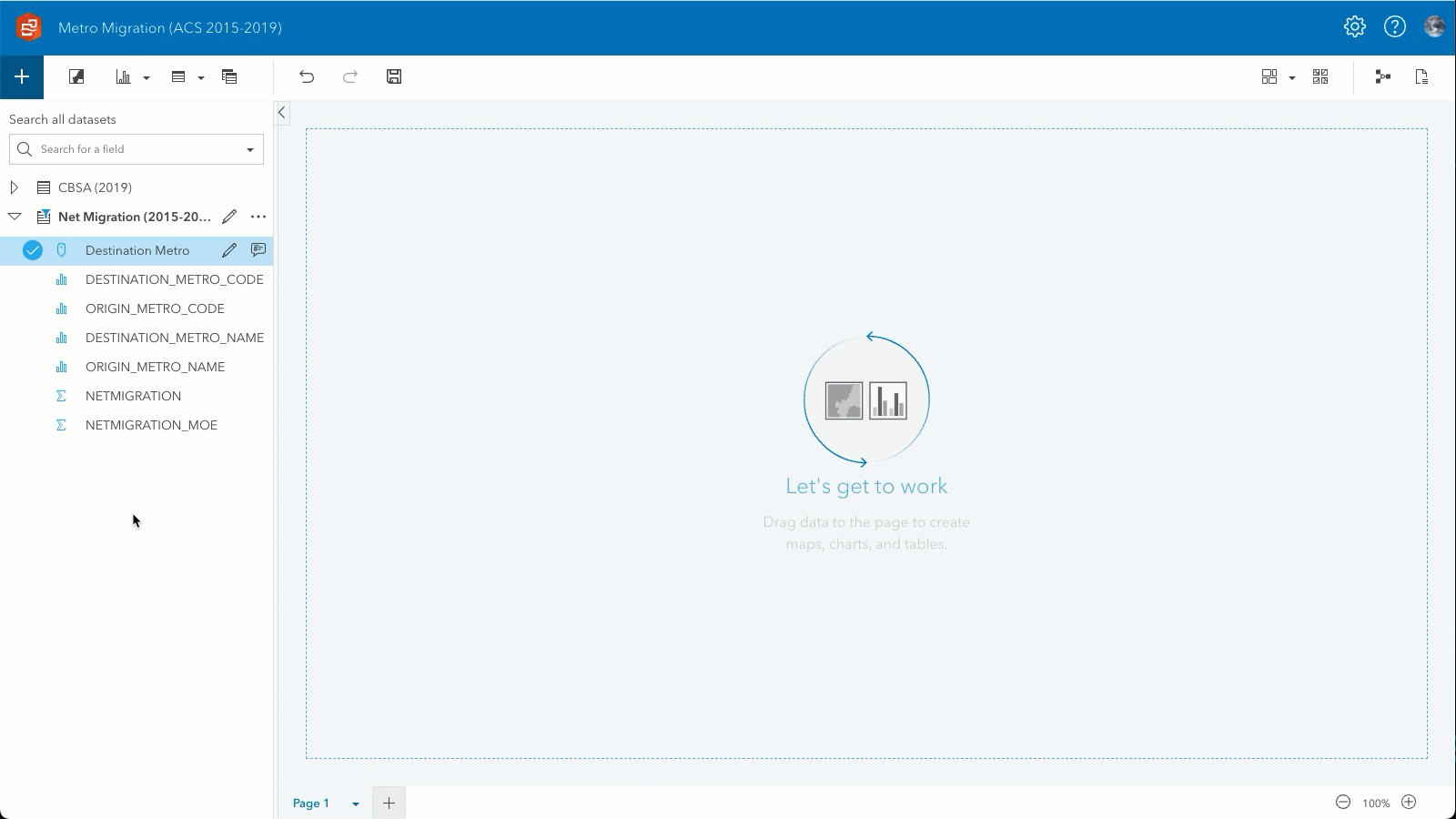Collapse the Net Migration dataset
Viewport: 1456px width, 819px height.
pos(14,217)
